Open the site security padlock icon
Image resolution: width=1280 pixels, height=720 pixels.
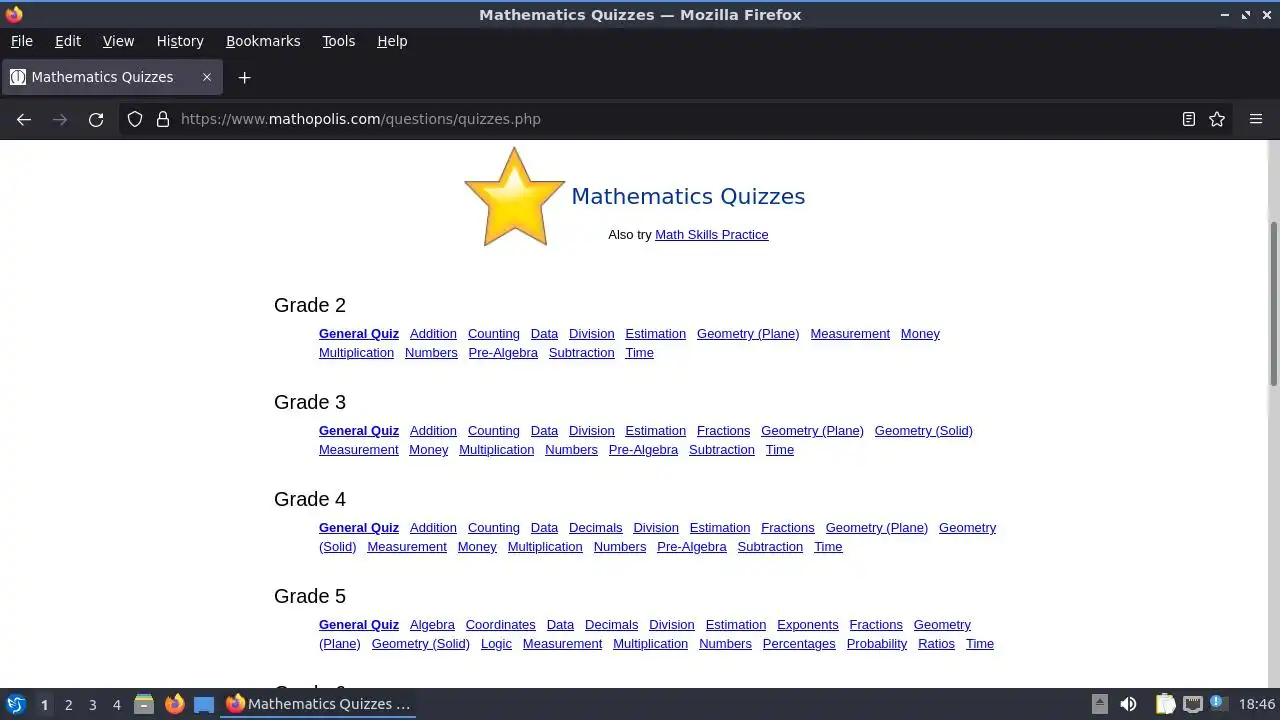[163, 119]
